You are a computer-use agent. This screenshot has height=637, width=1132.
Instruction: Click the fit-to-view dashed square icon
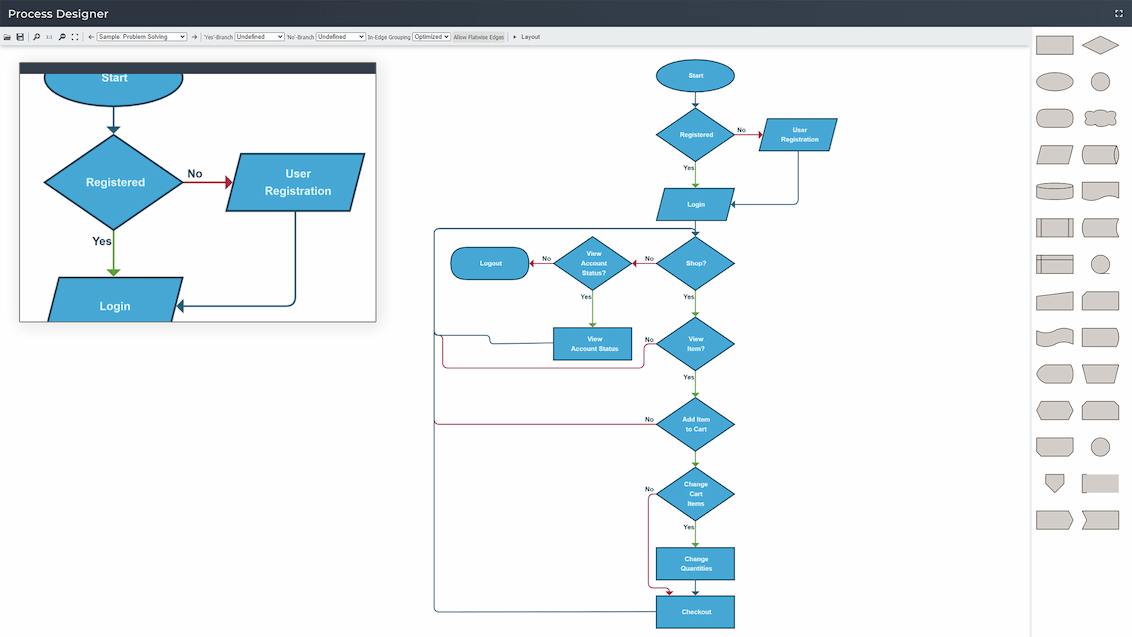point(74,36)
